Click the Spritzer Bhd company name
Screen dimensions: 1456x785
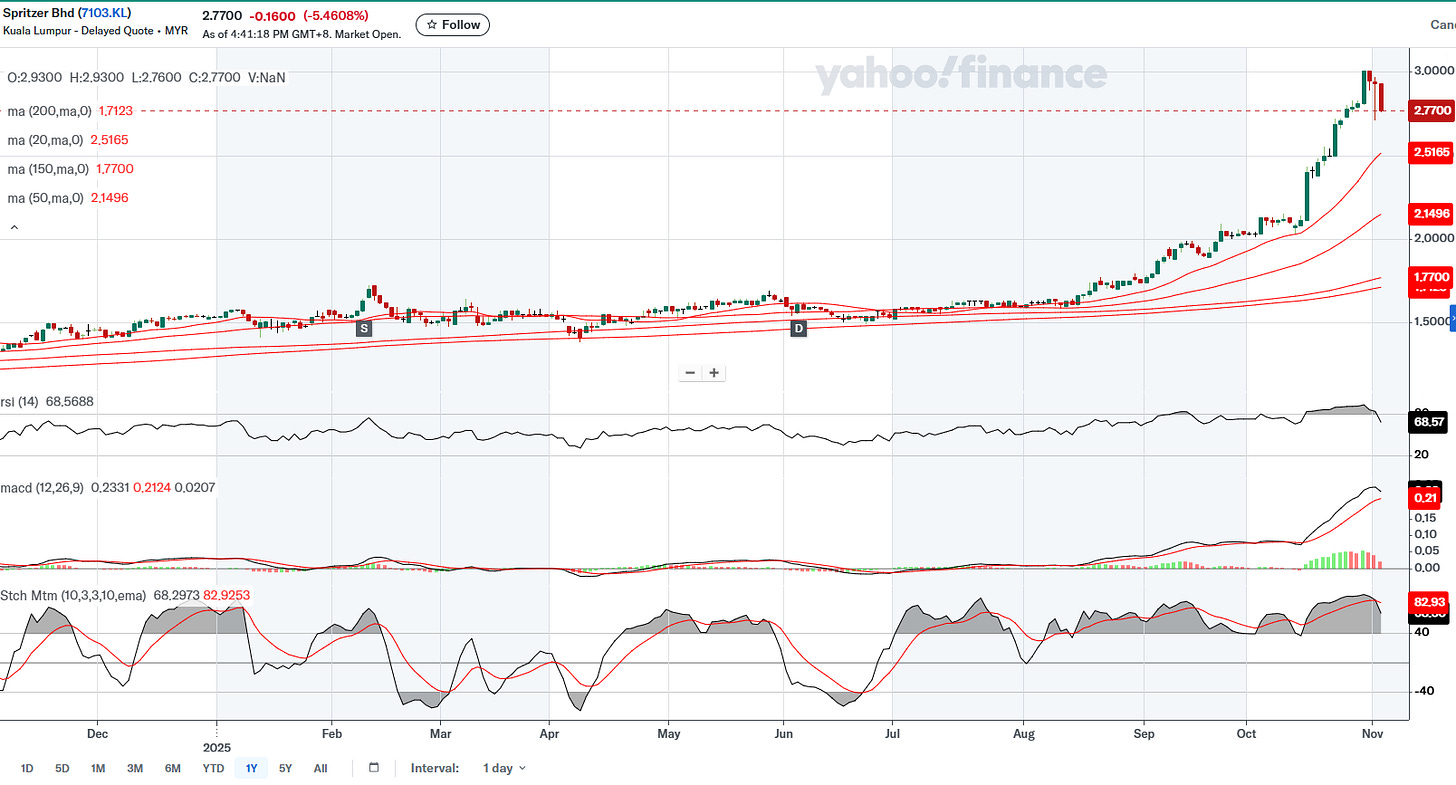tap(38, 14)
